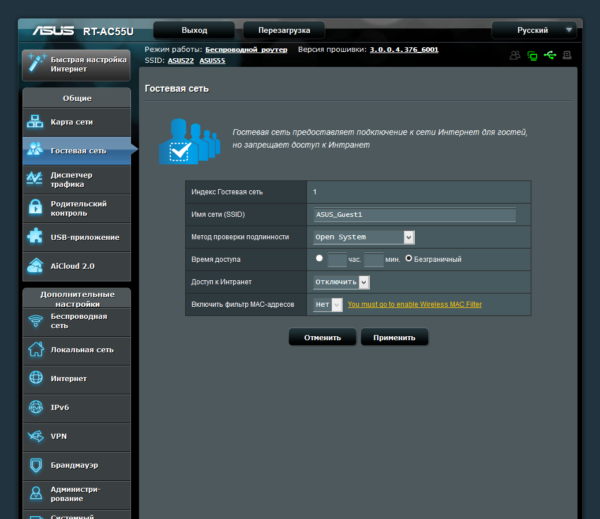Click the Отменить cancel button
600x519 pixels.
coord(322,337)
